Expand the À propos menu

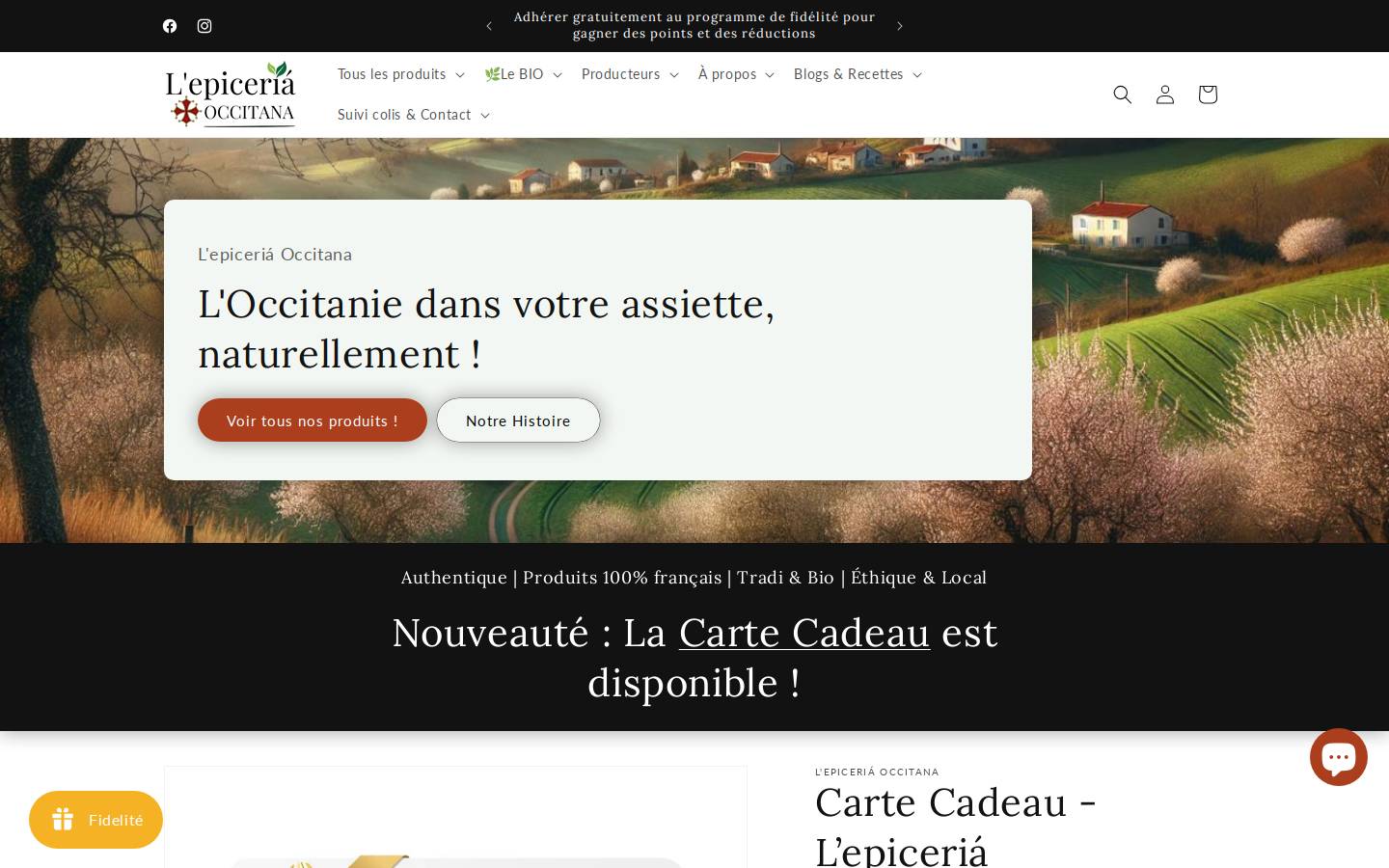736,74
